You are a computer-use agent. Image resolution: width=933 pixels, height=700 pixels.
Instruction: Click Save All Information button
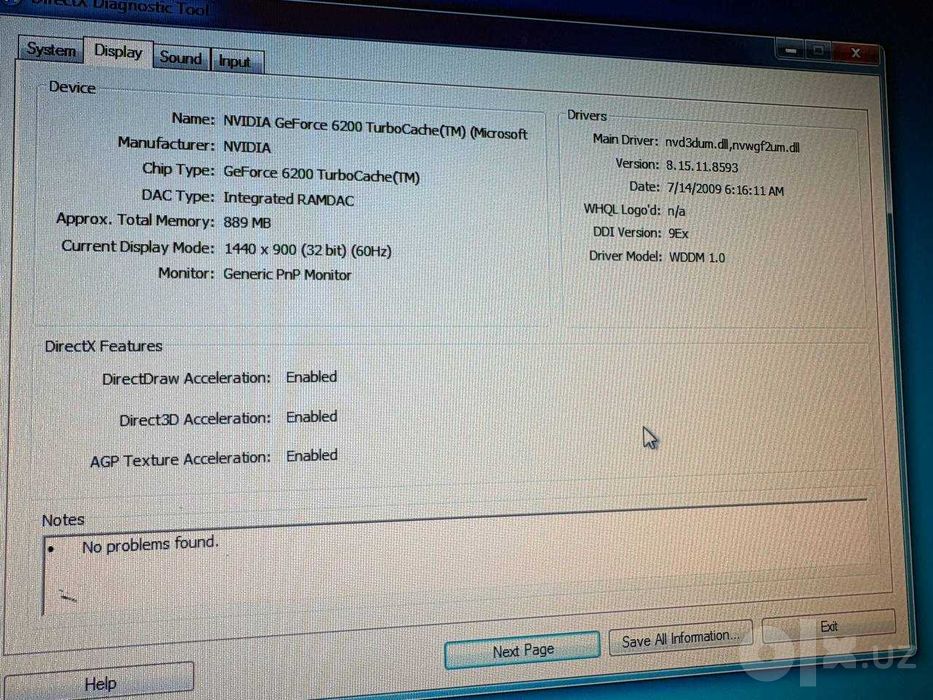pos(681,639)
